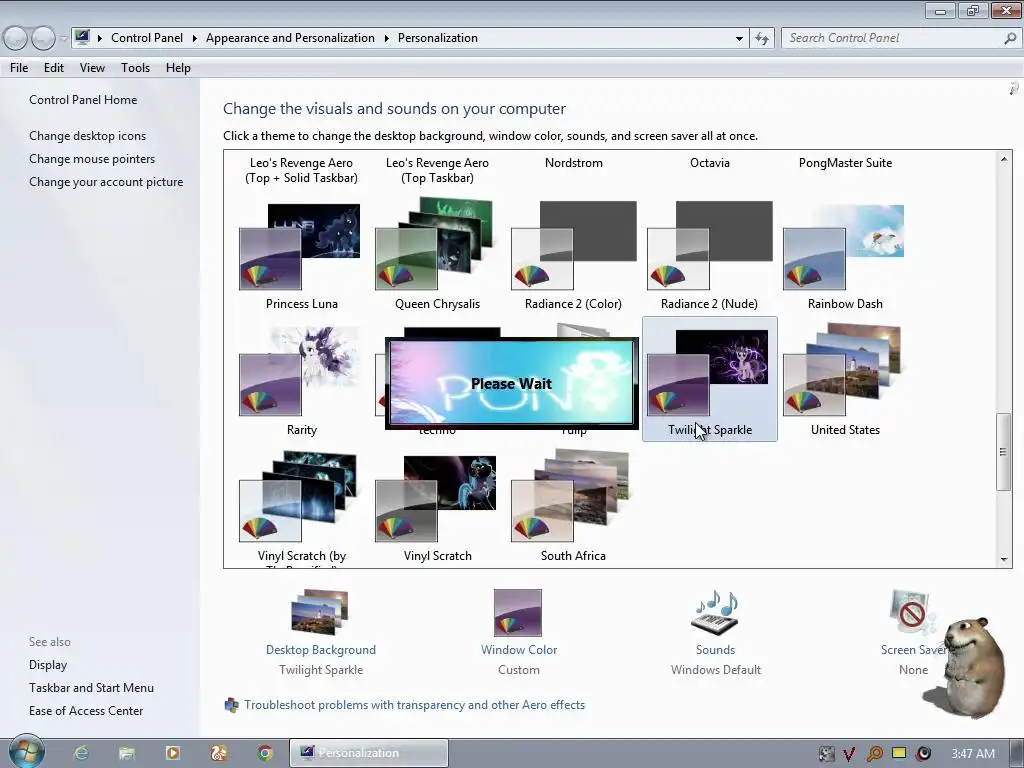Click the Window Color label link

(x=519, y=650)
